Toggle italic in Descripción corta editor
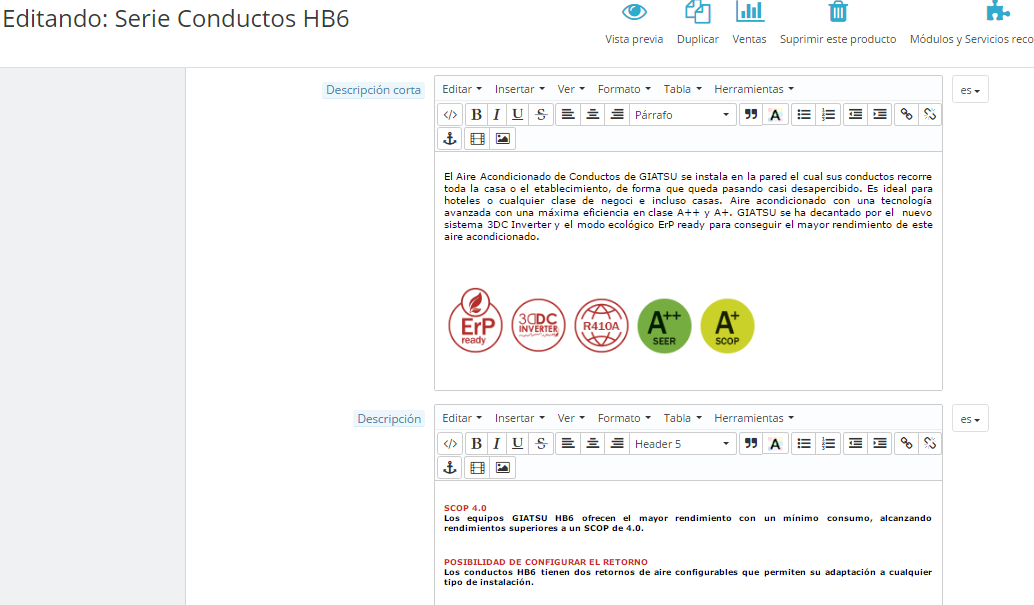Screen dimensions: 1034x605 pyautogui.click(x=497, y=115)
